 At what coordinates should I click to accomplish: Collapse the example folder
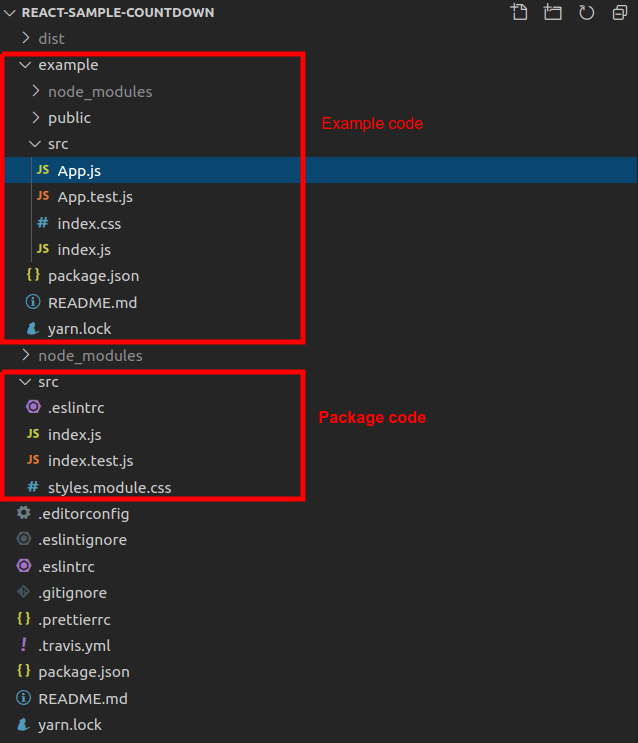tap(25, 65)
